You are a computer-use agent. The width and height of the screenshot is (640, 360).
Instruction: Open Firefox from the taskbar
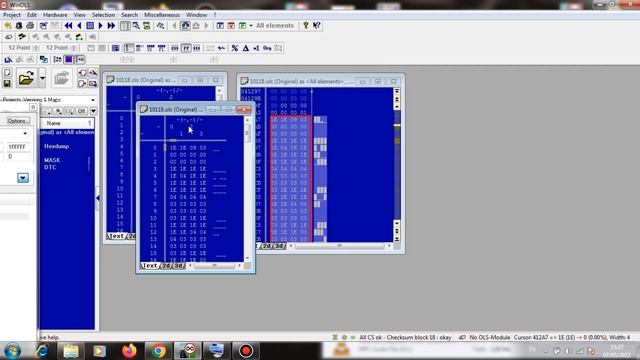coord(129,351)
